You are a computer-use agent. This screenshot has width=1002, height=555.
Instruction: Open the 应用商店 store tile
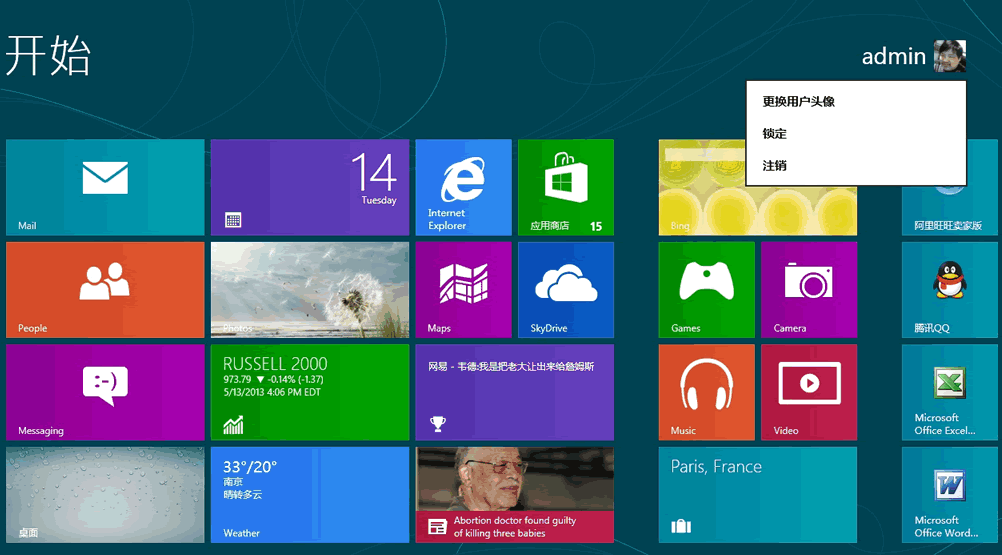566,187
